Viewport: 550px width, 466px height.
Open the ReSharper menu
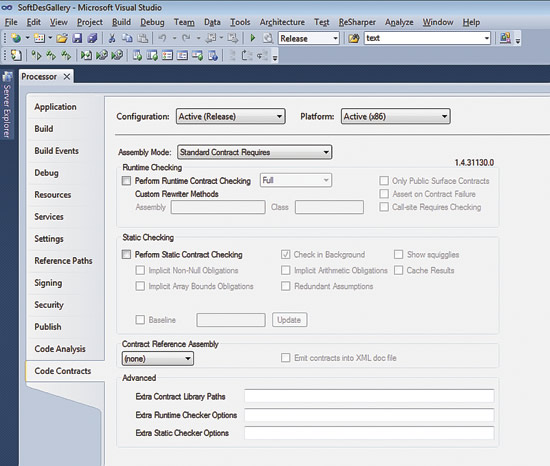[x=357, y=22]
